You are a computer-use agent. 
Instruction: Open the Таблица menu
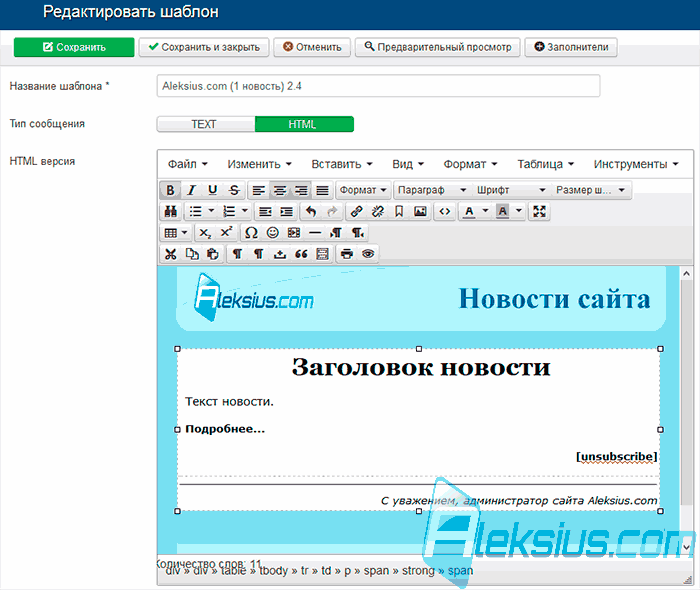click(x=546, y=164)
